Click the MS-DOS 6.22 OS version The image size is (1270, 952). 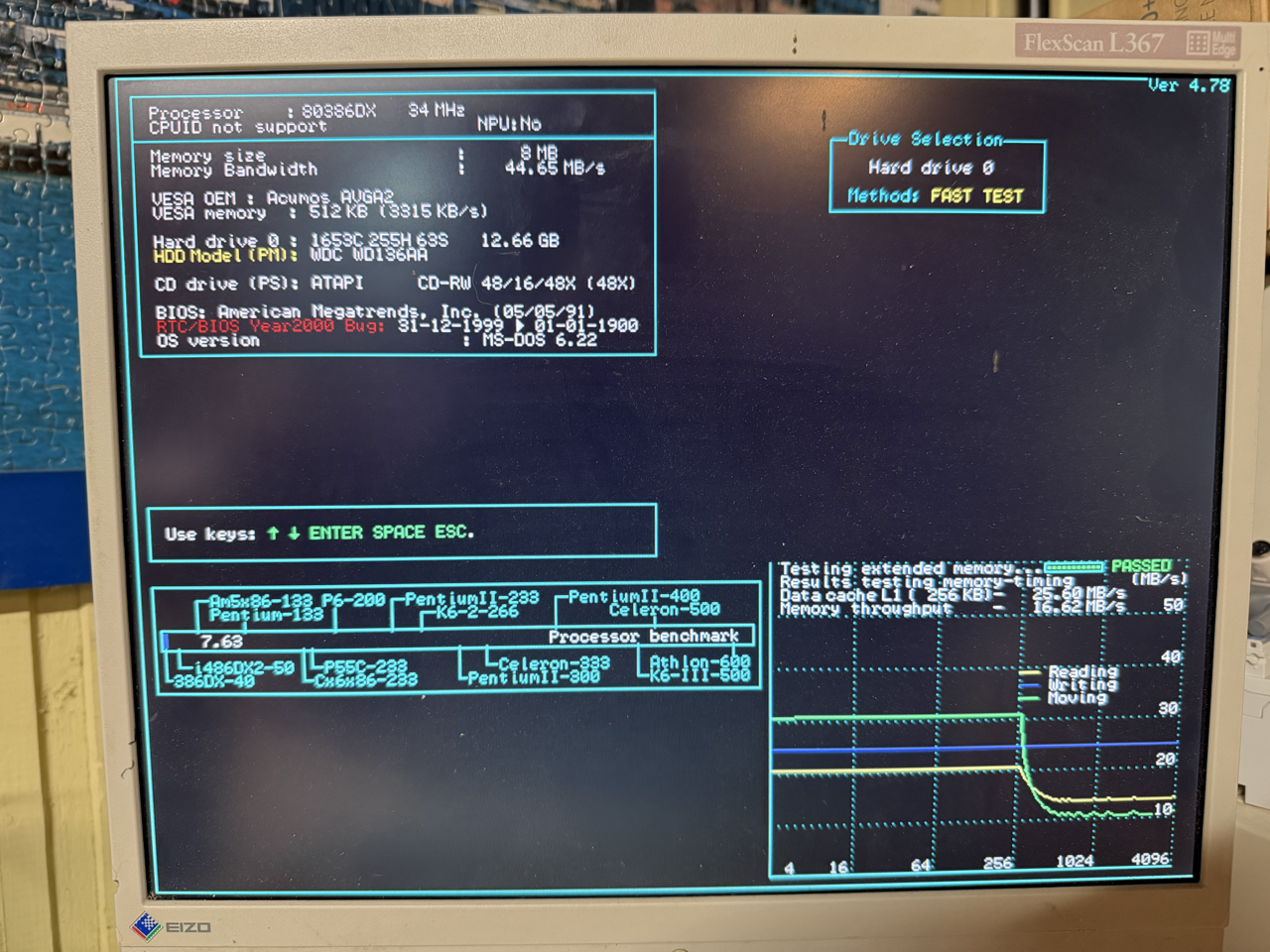[540, 340]
